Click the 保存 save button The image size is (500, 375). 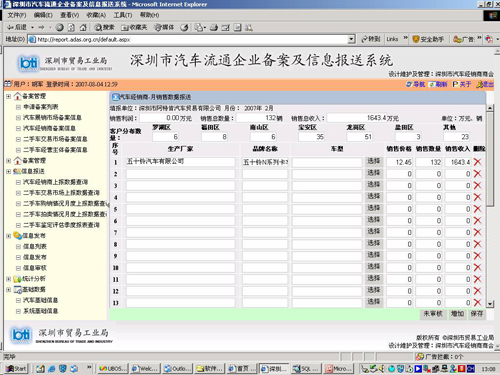click(477, 314)
